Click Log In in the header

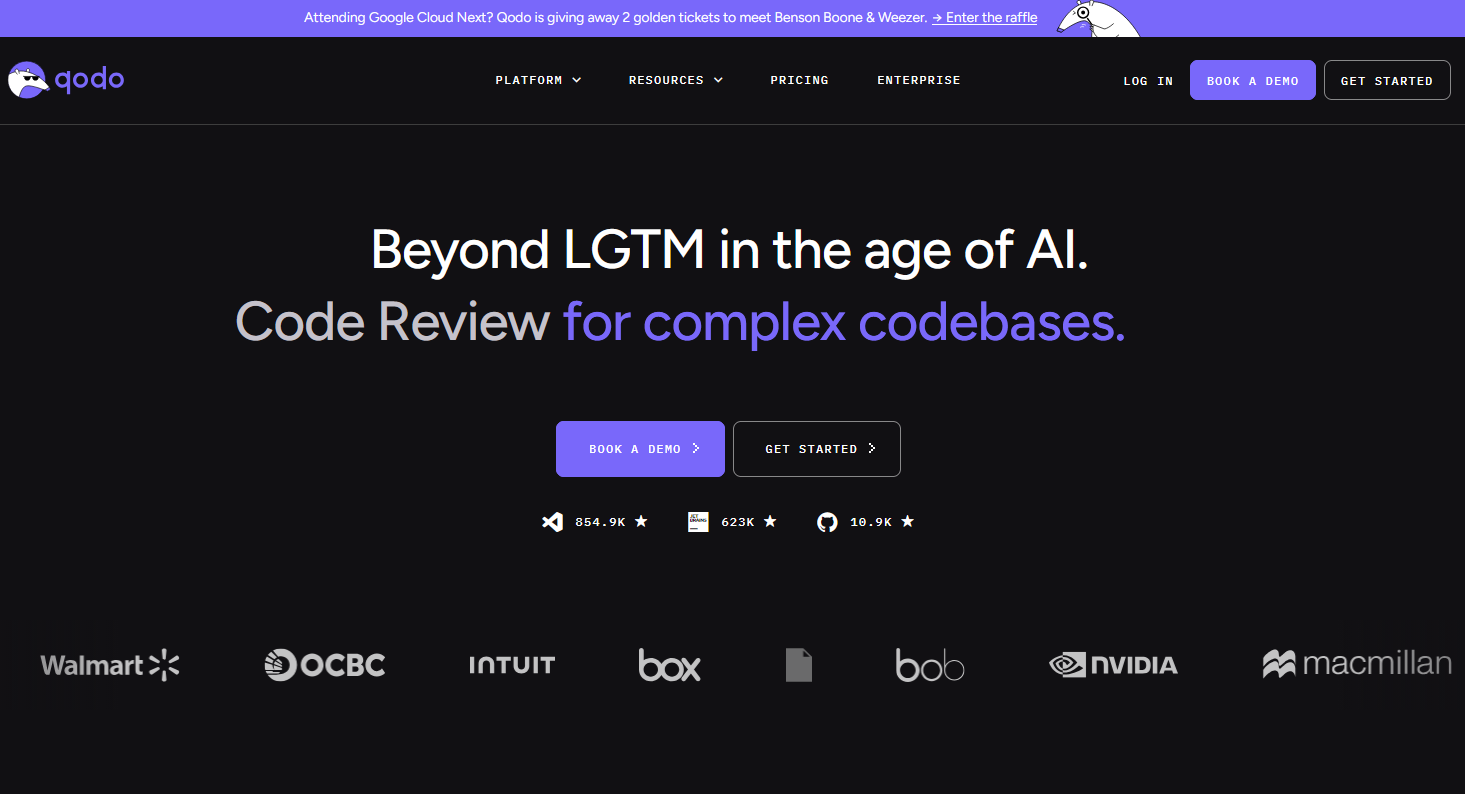point(1148,81)
